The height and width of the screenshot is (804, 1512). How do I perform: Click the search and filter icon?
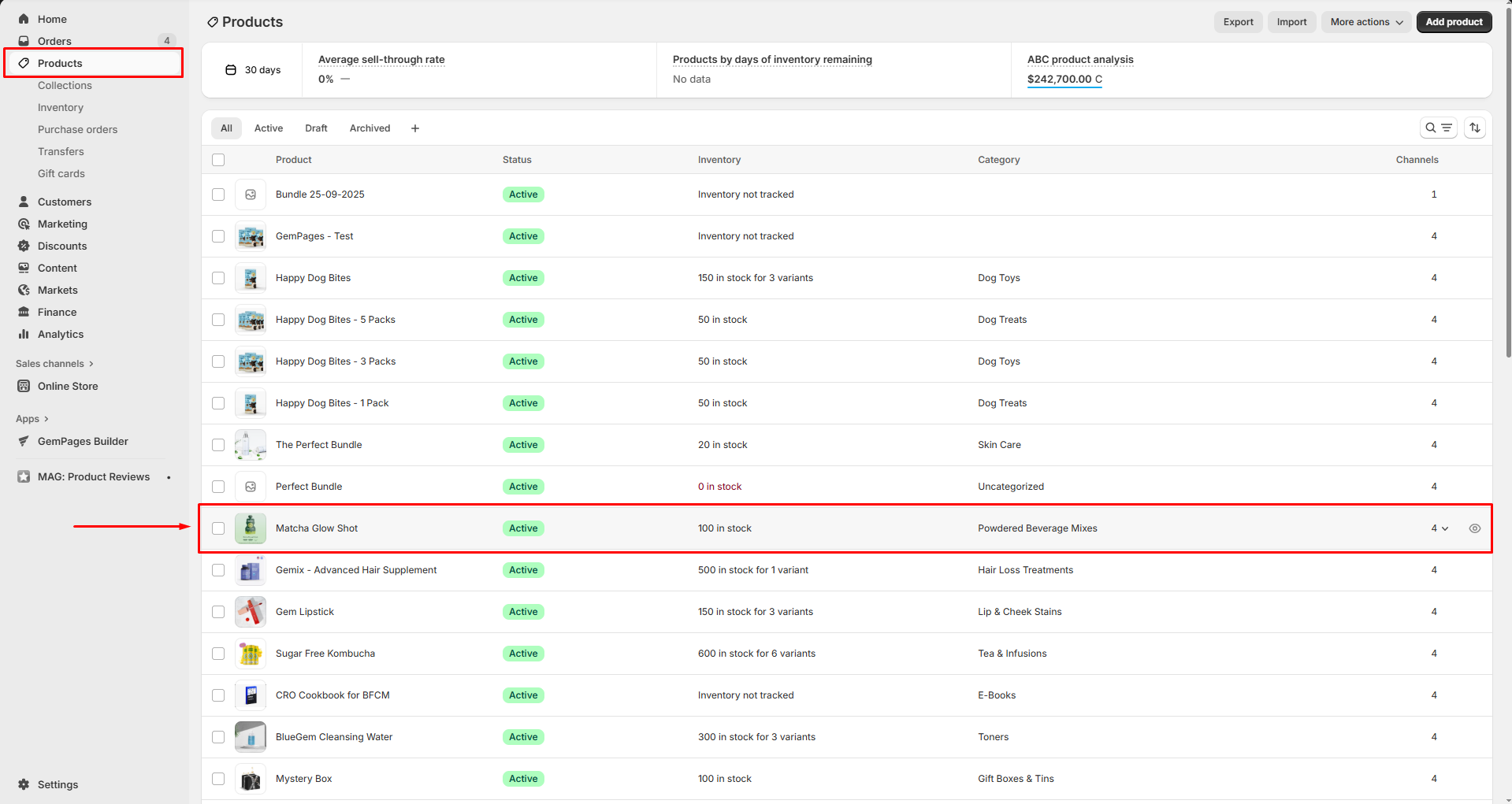1438,128
